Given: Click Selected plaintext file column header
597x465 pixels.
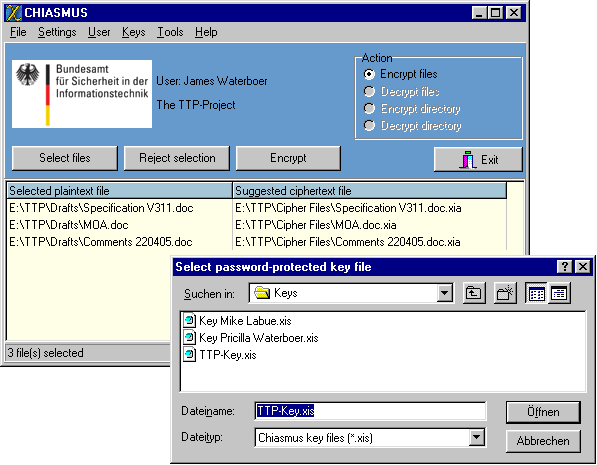Looking at the screenshot, I should tap(119, 191).
